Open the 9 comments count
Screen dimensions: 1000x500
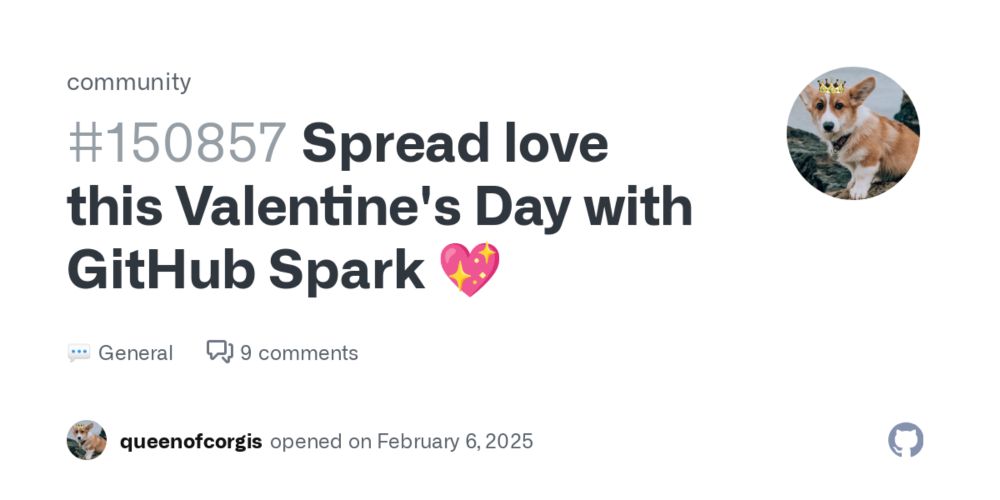[299, 353]
